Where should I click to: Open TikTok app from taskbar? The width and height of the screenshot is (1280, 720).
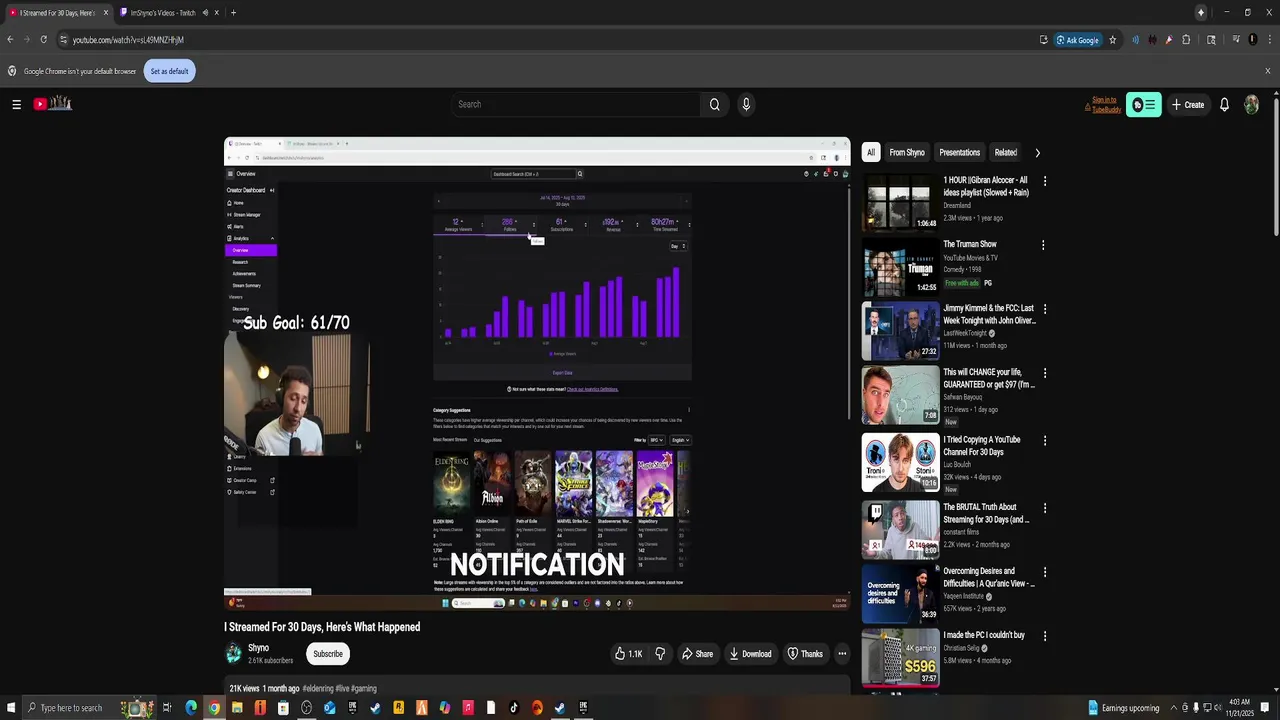coord(514,708)
